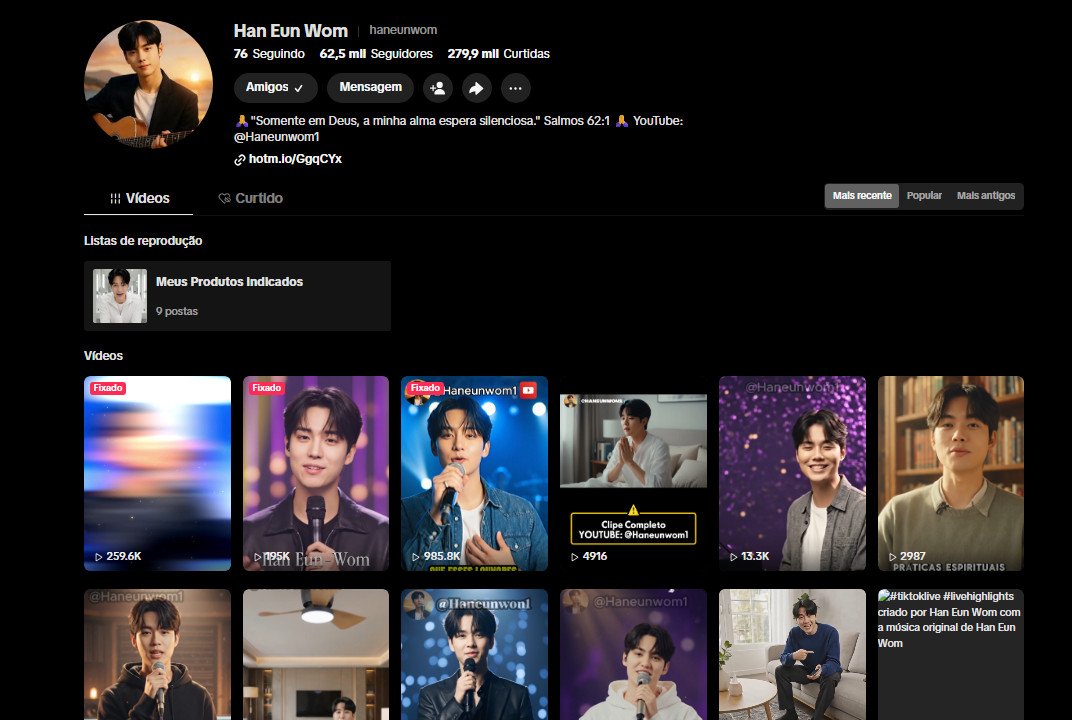1072x720 pixels.
Task: Click the heart icon on Curtido tab
Action: click(224, 198)
